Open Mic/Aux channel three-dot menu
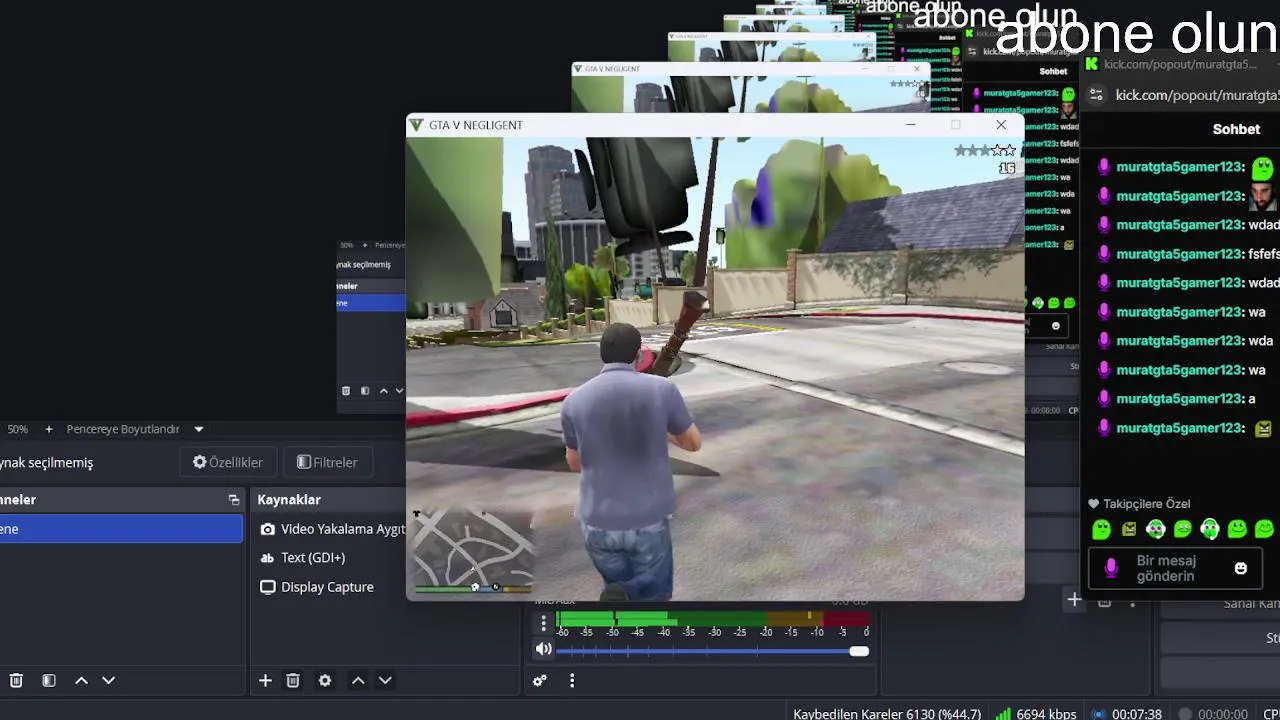The image size is (1280, 720). coord(543,623)
